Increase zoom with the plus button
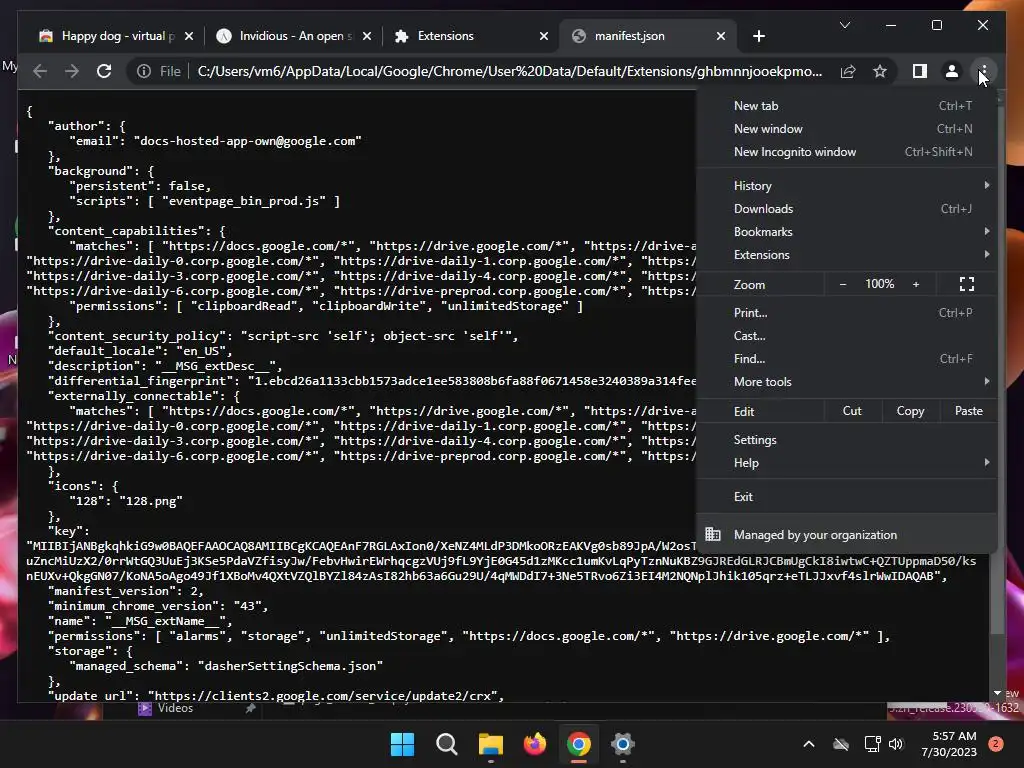1024x768 pixels. [916, 284]
